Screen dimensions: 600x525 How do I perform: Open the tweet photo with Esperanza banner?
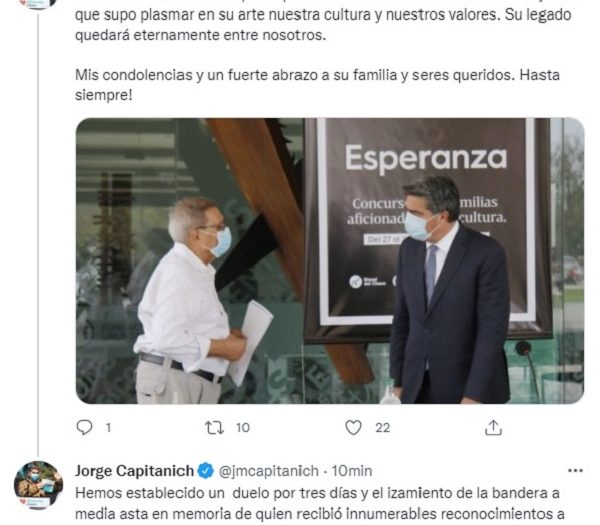(x=330, y=261)
